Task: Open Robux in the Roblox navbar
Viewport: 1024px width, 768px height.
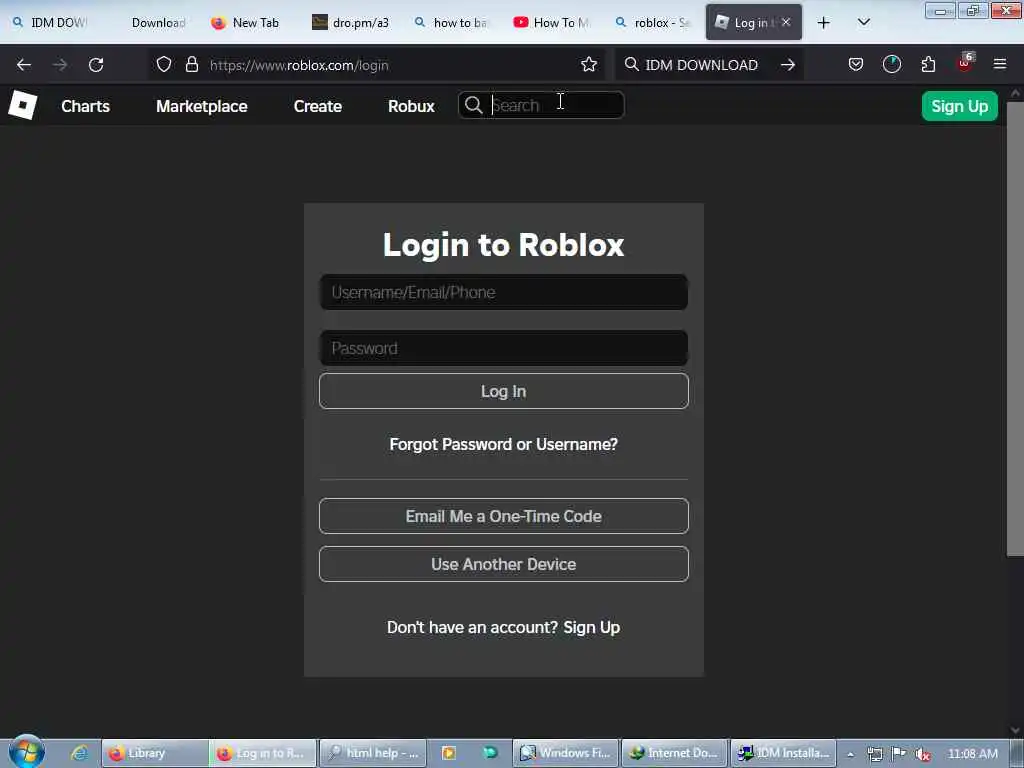Action: click(x=411, y=106)
